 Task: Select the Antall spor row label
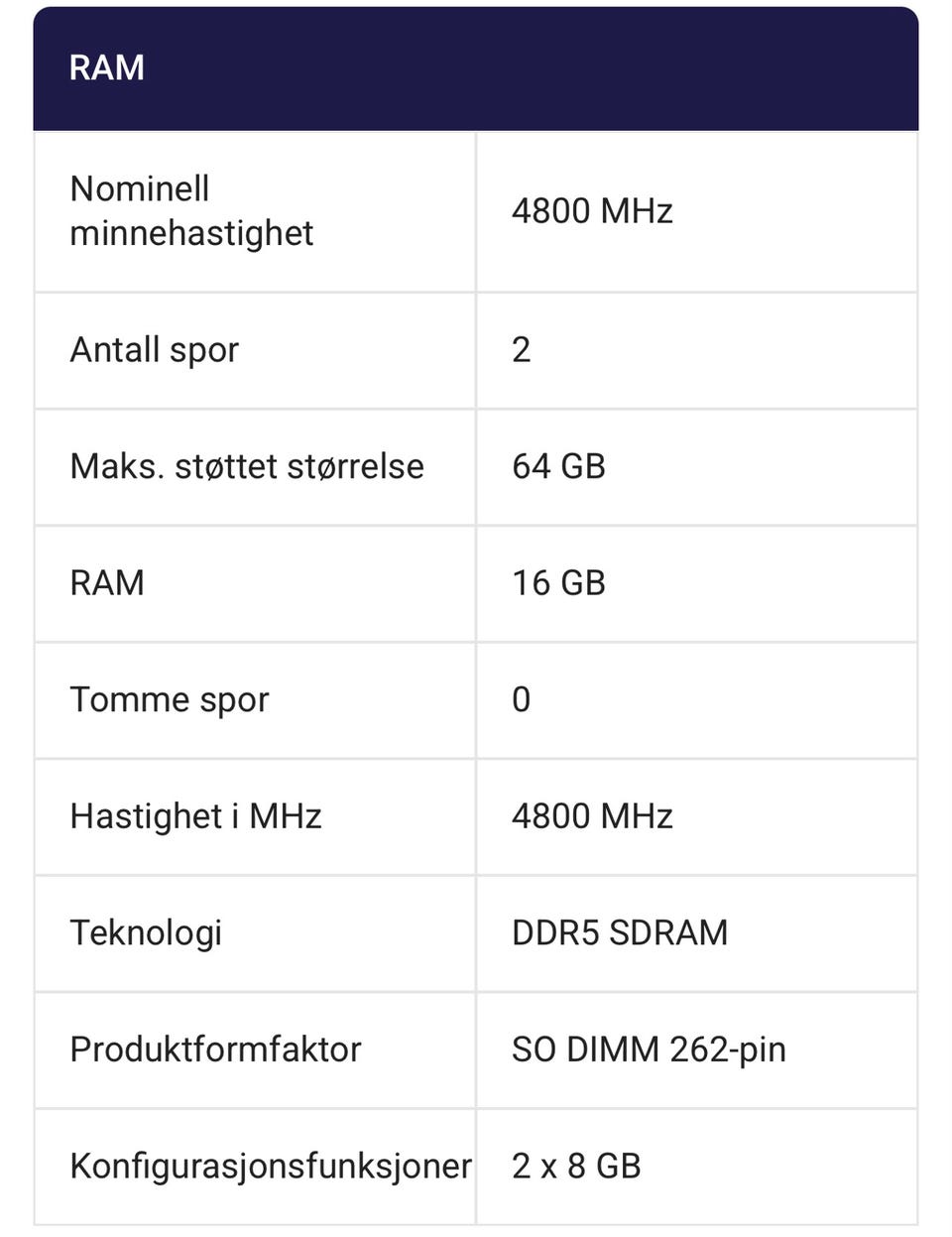pyautogui.click(x=154, y=350)
